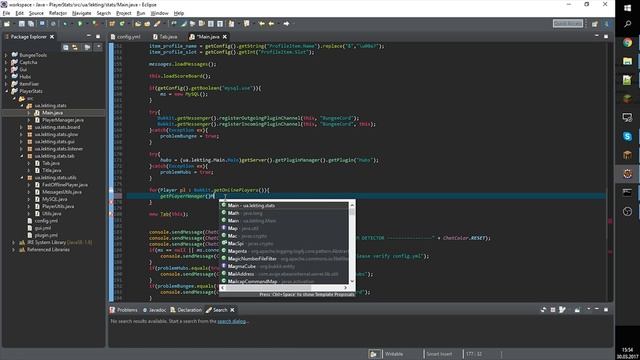Viewport: 640px width, 360px height.
Task: Click Open Perspective icon near Quick Access
Action: pyautogui.click(x=595, y=24)
